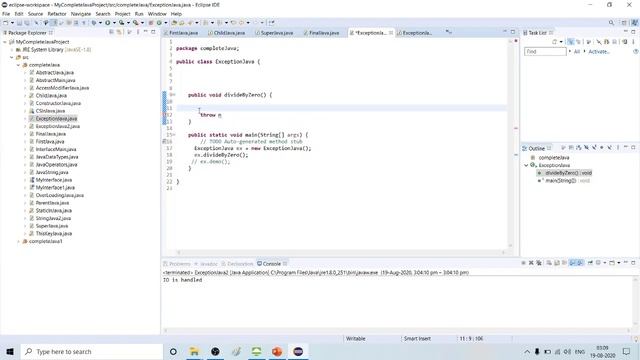Select StringJava2.java in Package Explorer
Screen dimensions: 640x360
pyautogui.click(x=53, y=218)
